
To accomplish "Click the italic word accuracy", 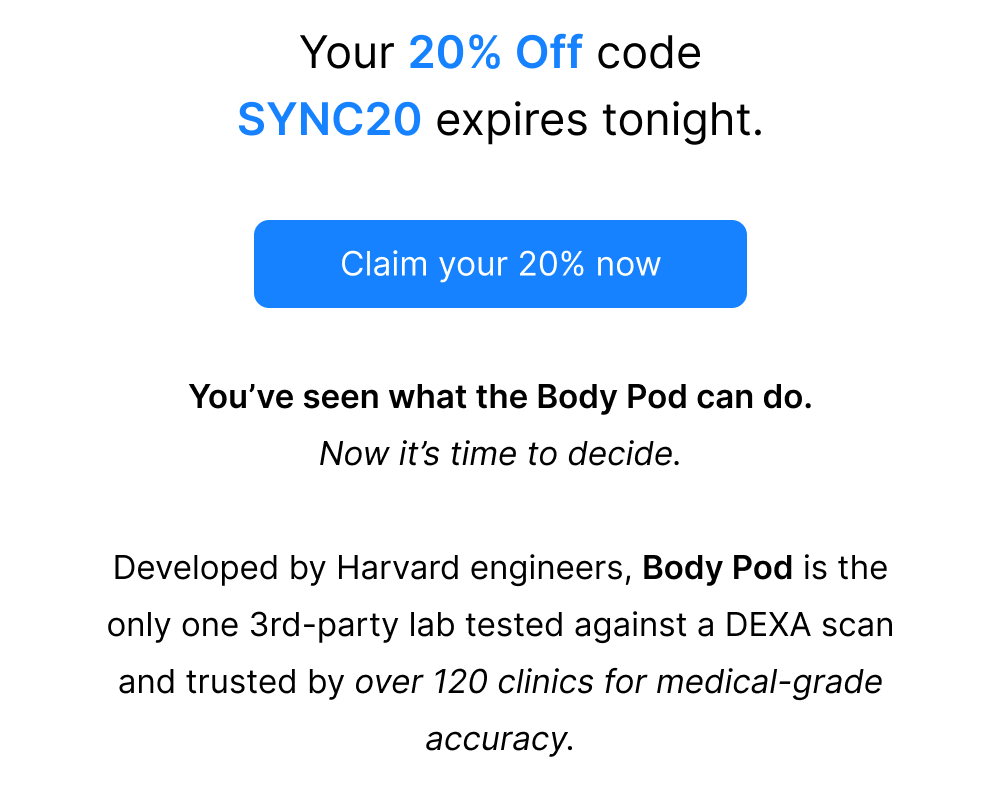I will [x=496, y=740].
